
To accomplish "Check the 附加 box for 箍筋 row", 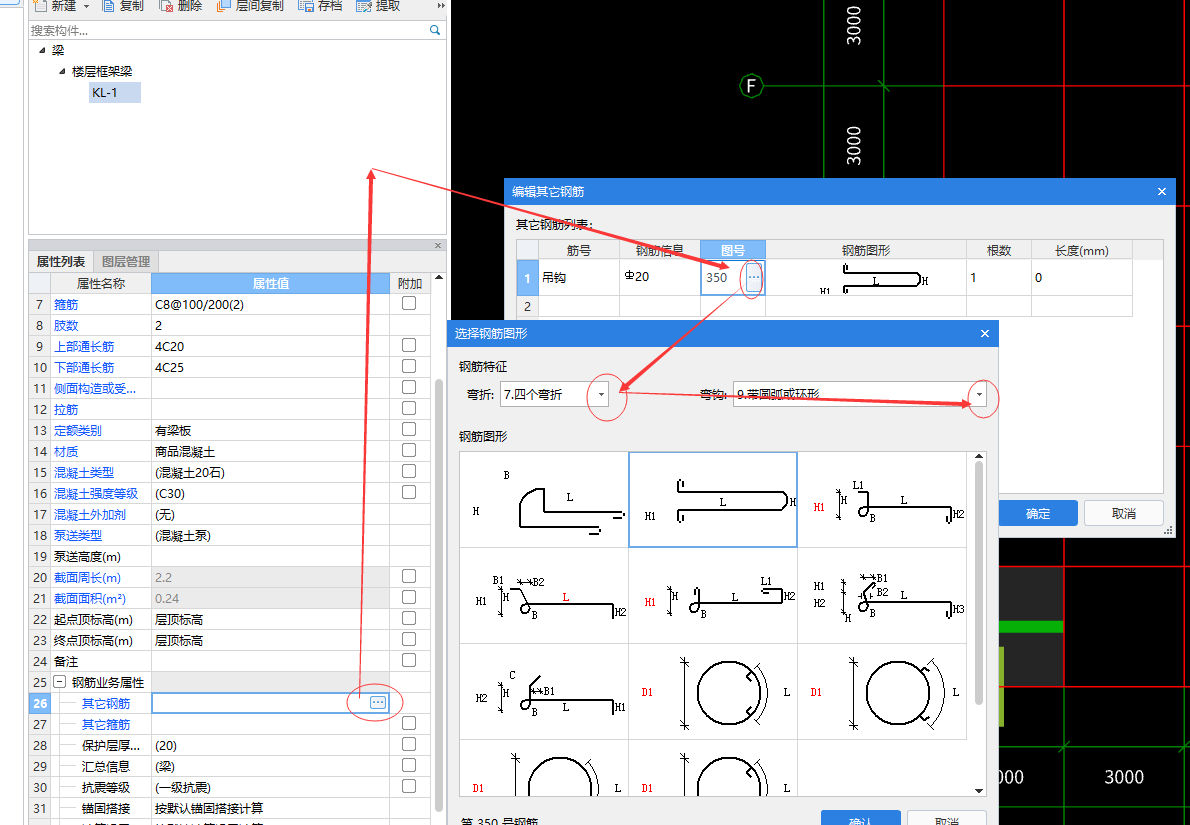I will pyautogui.click(x=409, y=304).
